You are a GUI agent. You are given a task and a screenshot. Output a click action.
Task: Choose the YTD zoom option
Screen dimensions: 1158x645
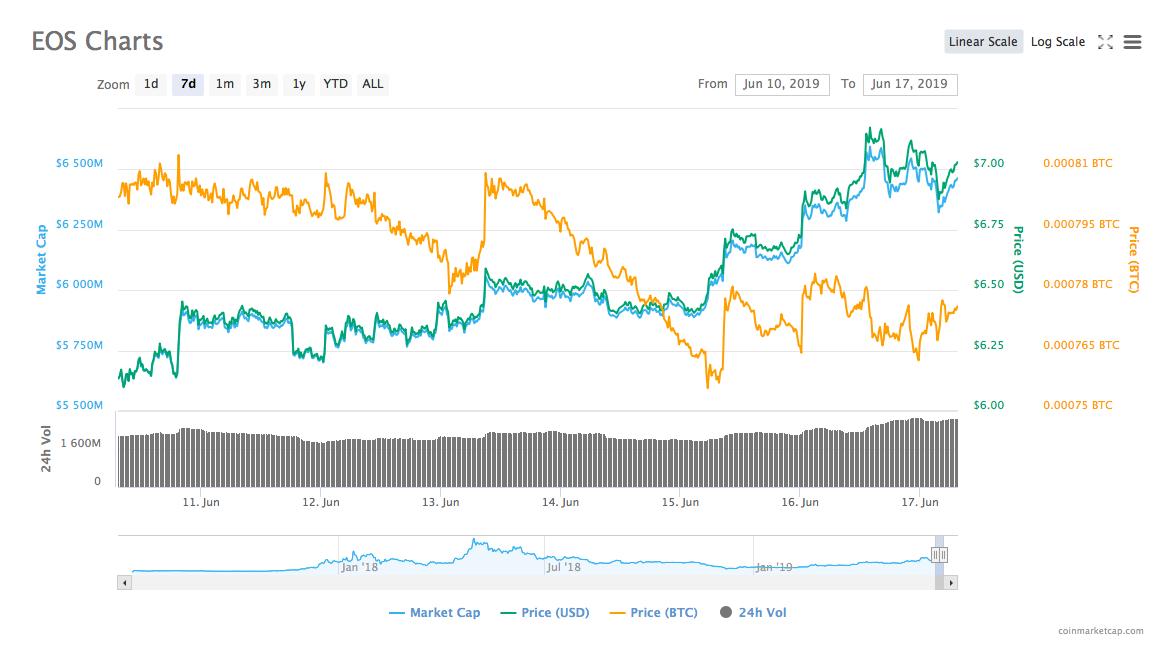(x=335, y=84)
